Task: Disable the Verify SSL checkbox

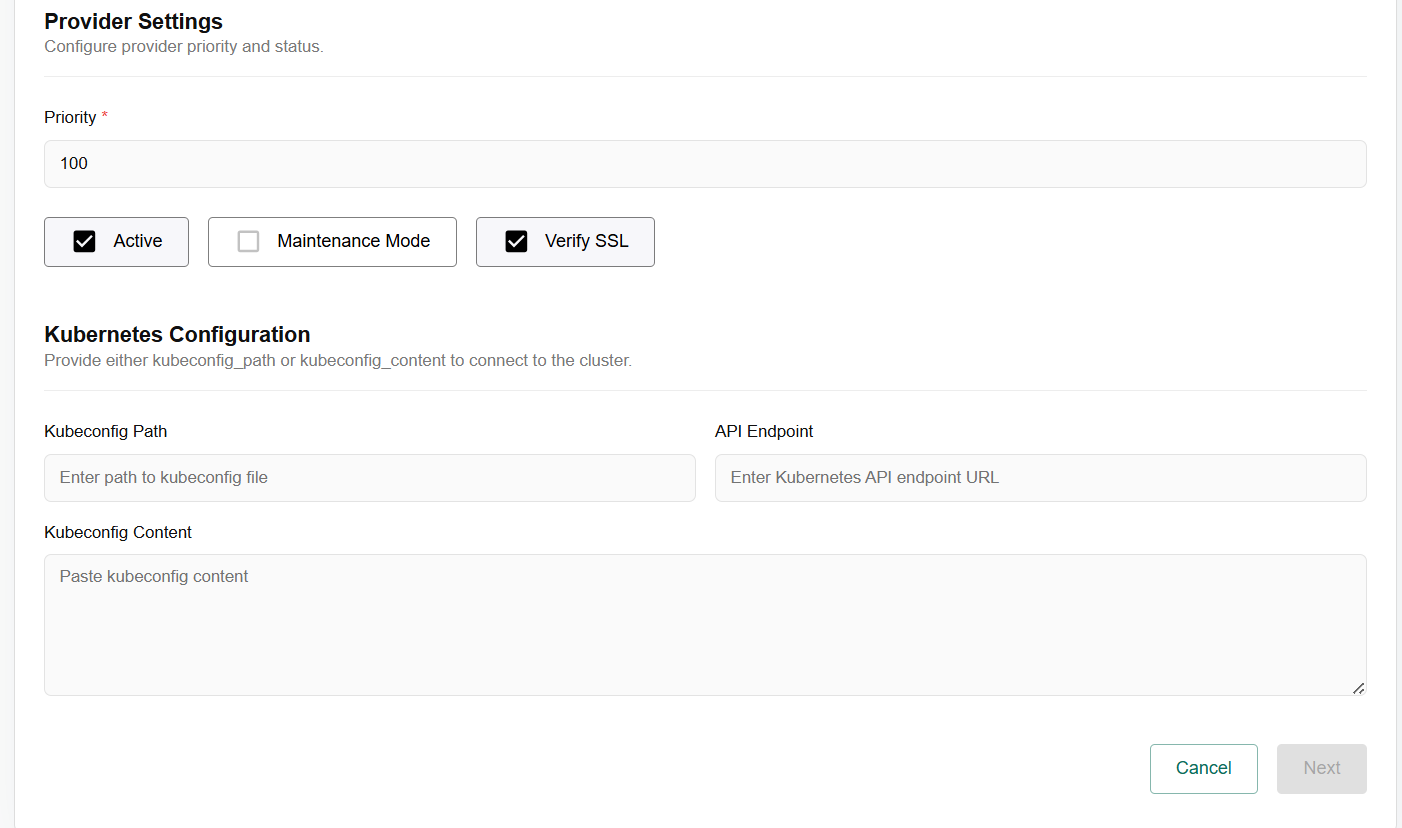Action: point(516,242)
